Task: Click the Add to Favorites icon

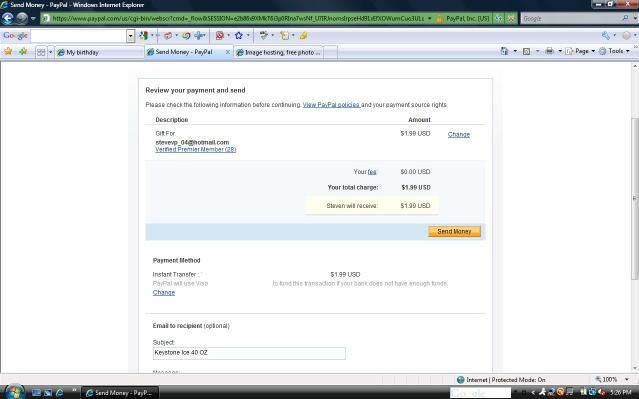Action: click(23, 52)
